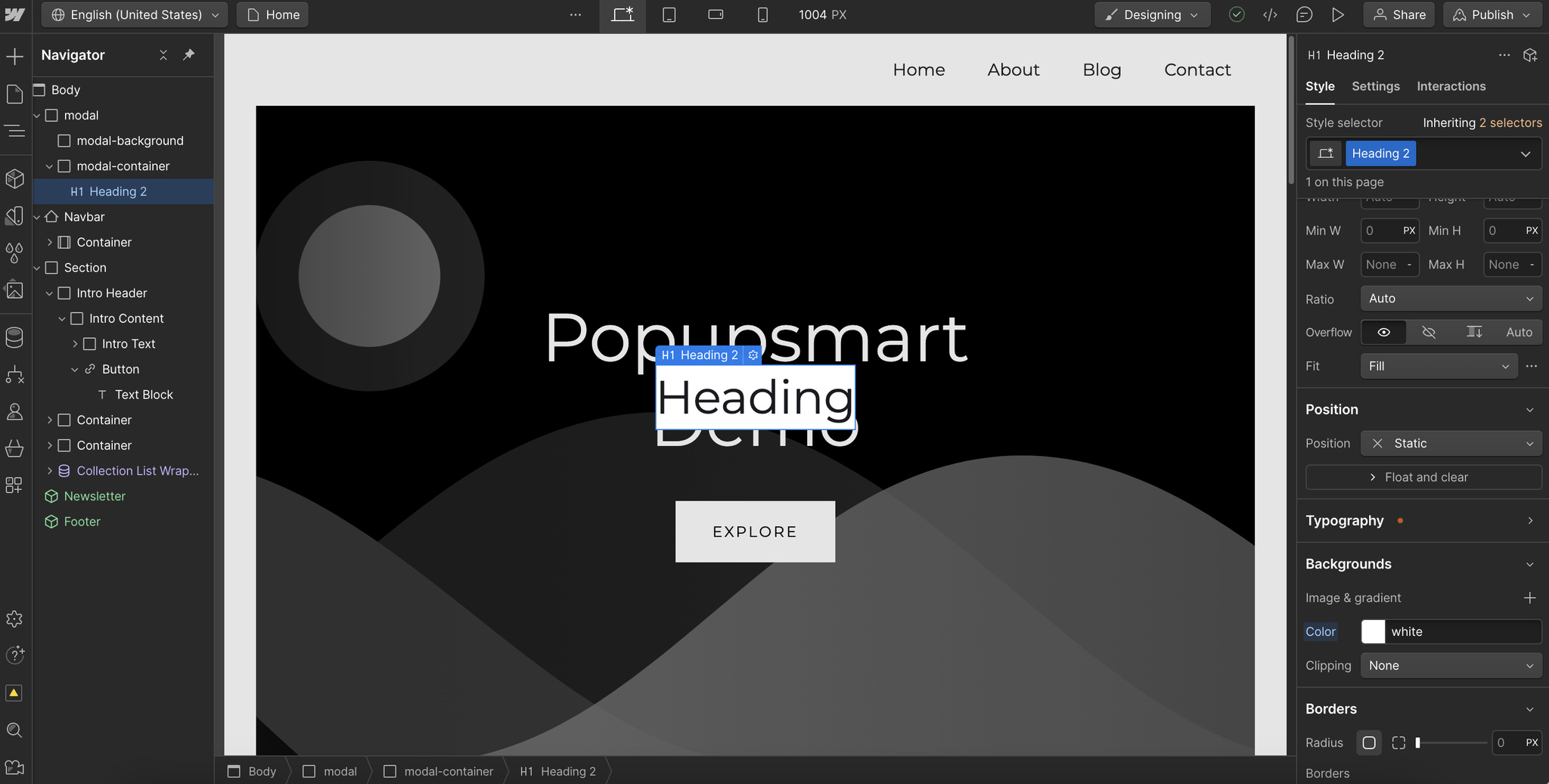The width and height of the screenshot is (1549, 784).
Task: Open the Audit warning panel
Action: pos(14,693)
